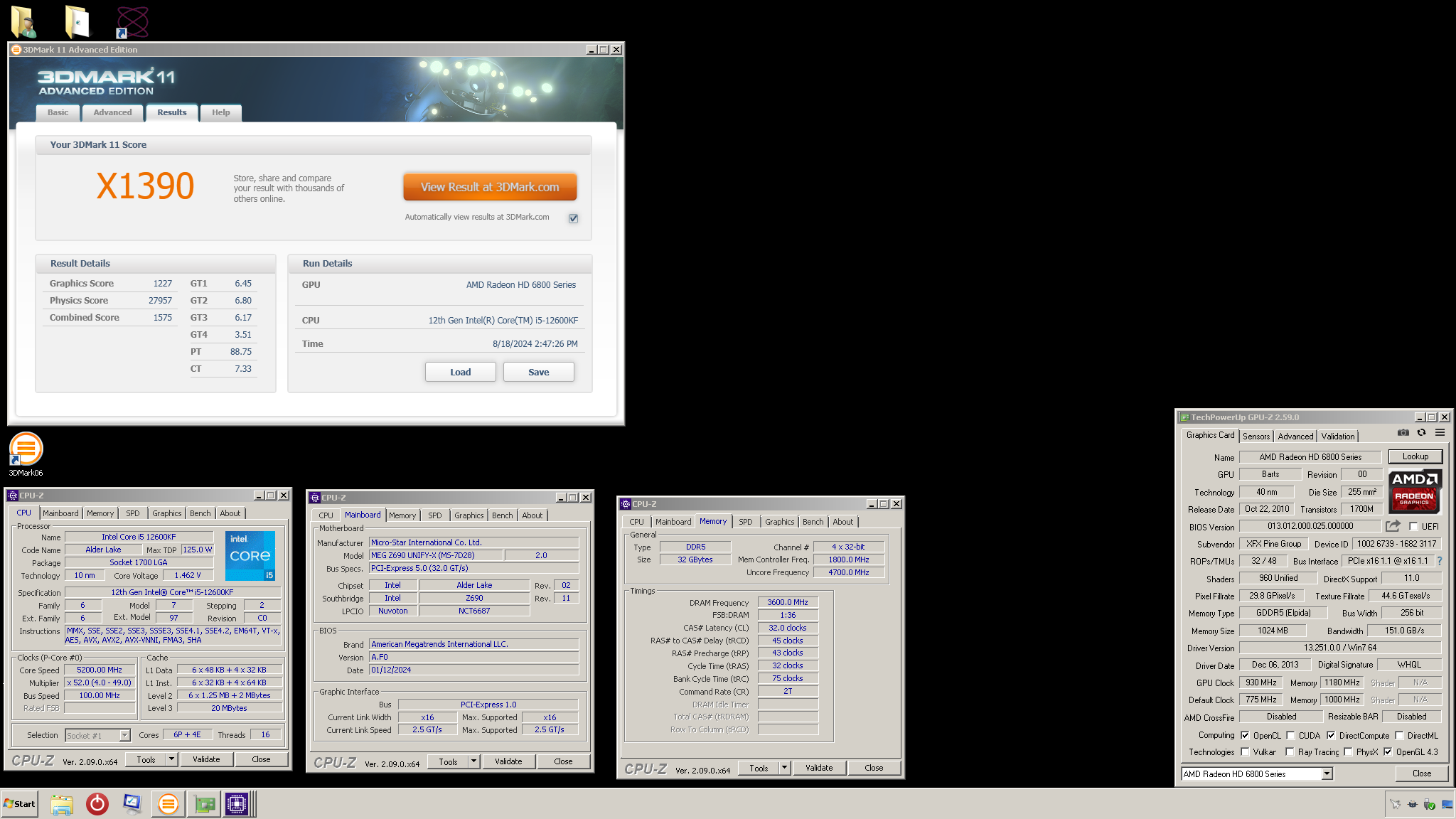Click the motherboard Model field MEG Z690 UNIFY-X
This screenshot has height=819, width=1456.
437,555
